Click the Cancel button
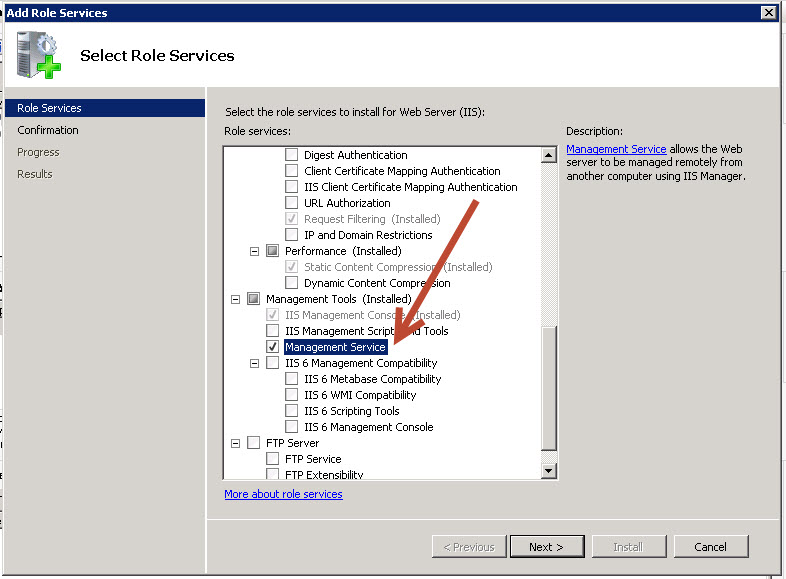This screenshot has width=786, height=579. coord(711,546)
